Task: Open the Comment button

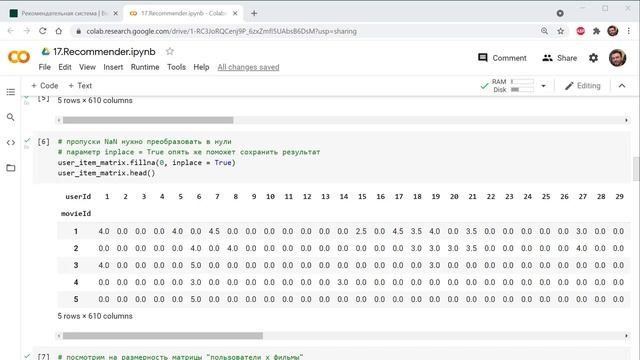Action: coord(502,58)
